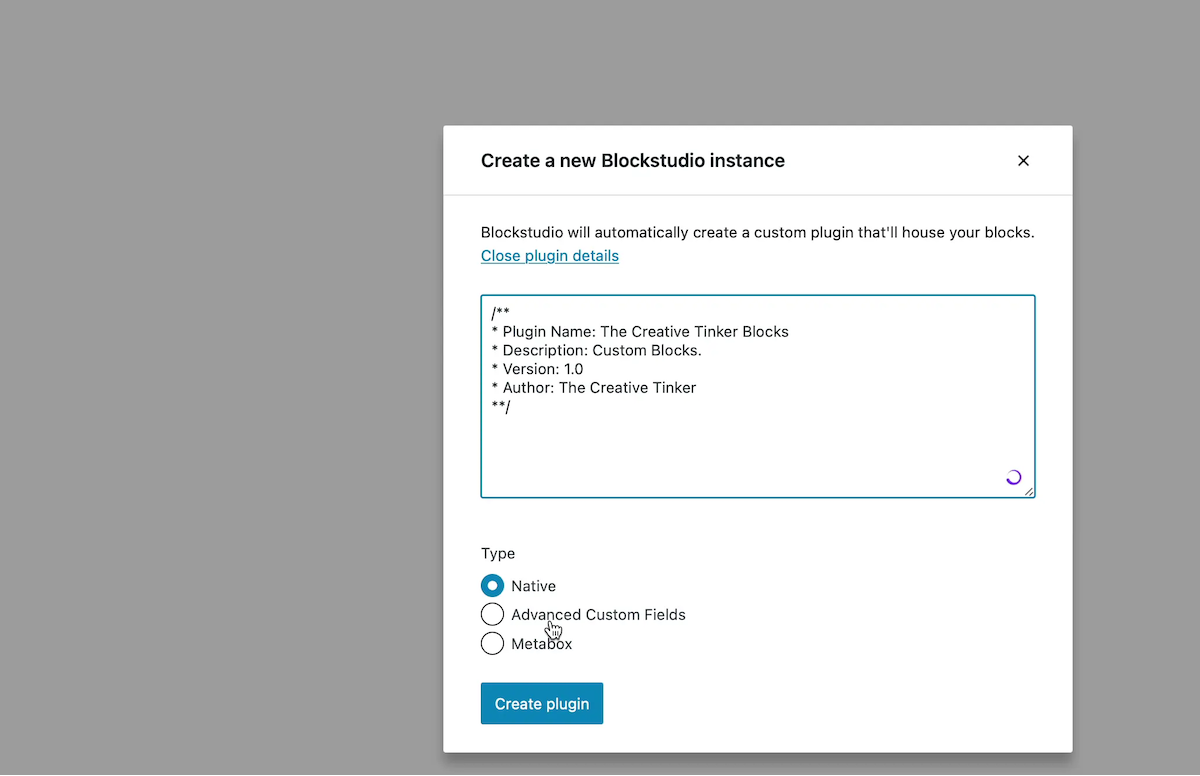Viewport: 1200px width, 776px height.
Task: Click the dialog title Create a new Blockstudio instance
Action: (x=632, y=160)
